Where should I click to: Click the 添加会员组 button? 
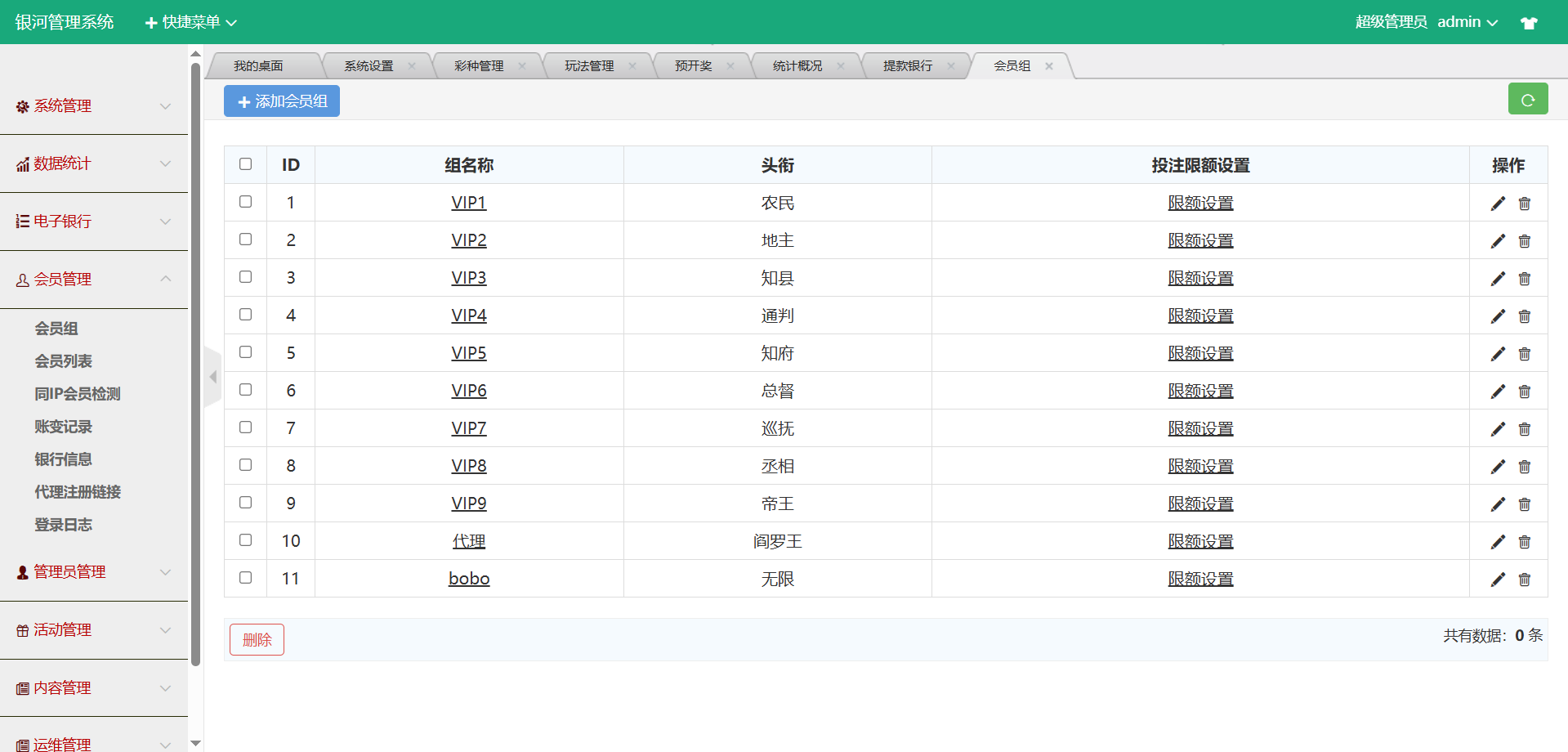(282, 101)
